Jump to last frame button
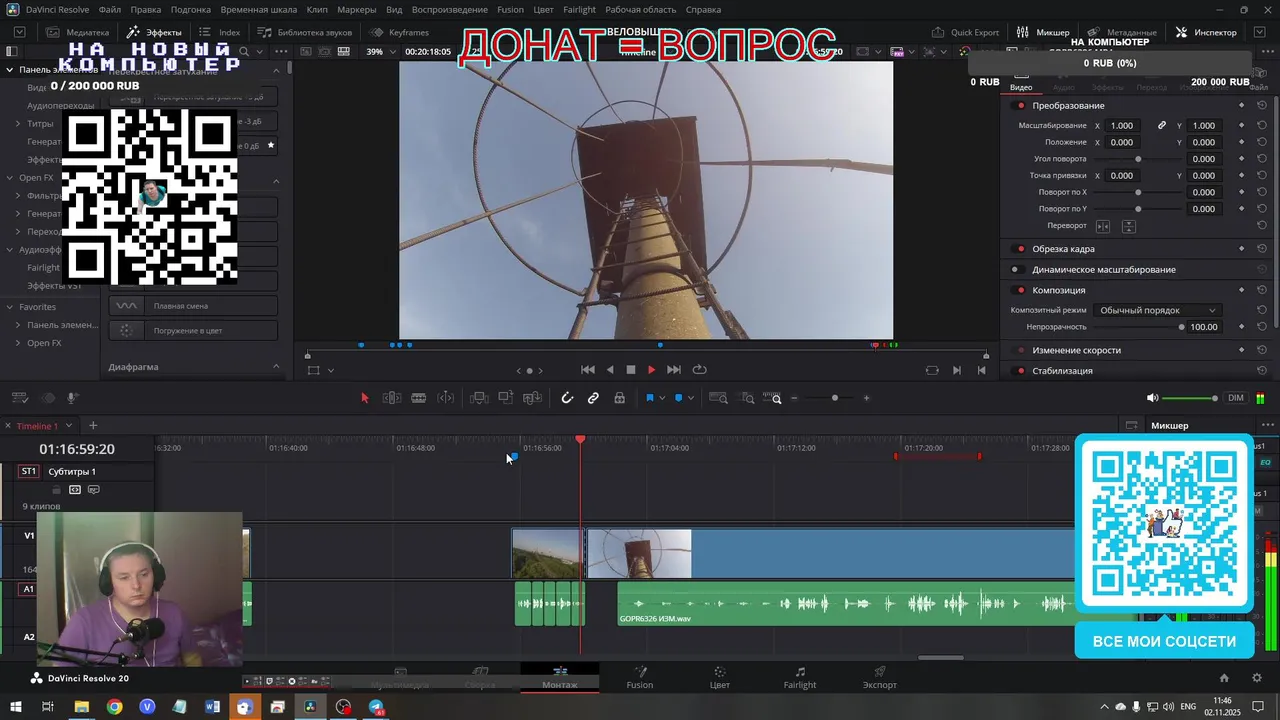The image size is (1280, 720). [x=674, y=370]
